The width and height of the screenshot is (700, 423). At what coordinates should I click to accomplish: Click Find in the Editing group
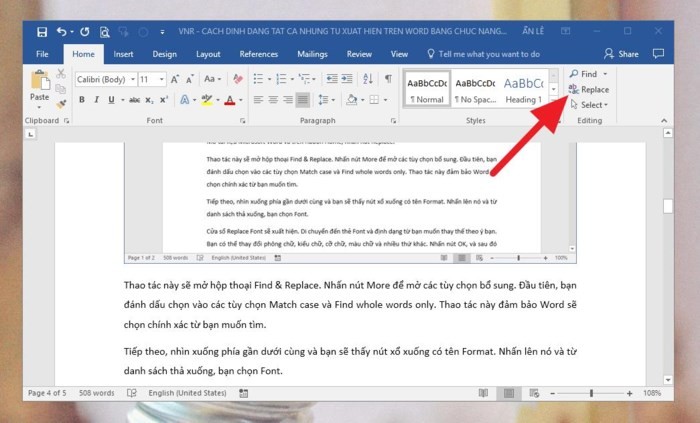[584, 74]
